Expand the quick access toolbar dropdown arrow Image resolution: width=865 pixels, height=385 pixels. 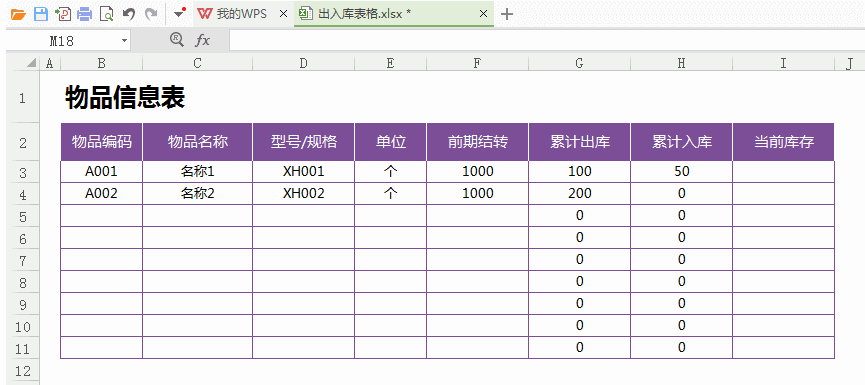coord(179,14)
